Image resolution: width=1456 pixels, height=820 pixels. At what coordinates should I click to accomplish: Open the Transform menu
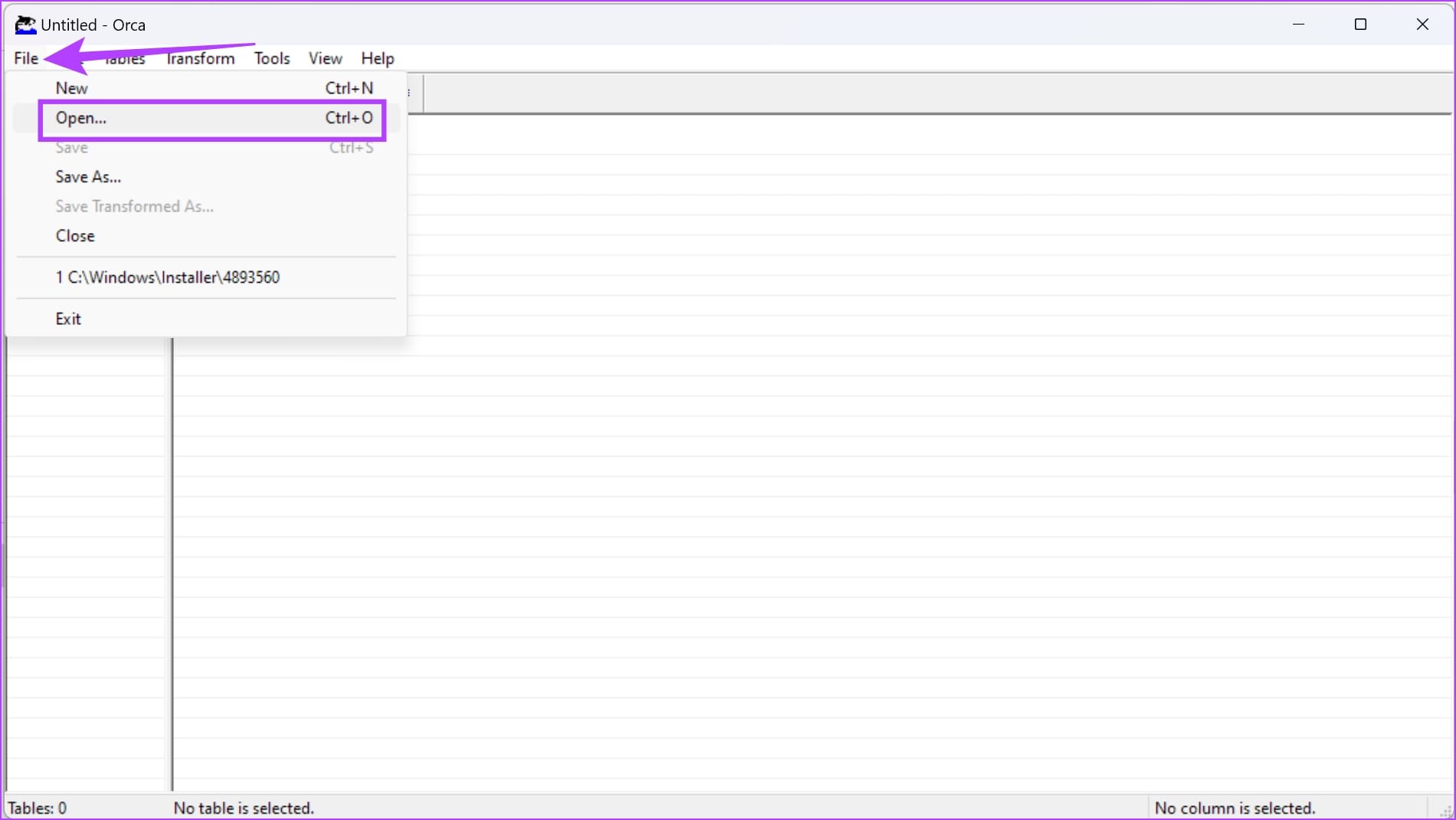point(200,58)
